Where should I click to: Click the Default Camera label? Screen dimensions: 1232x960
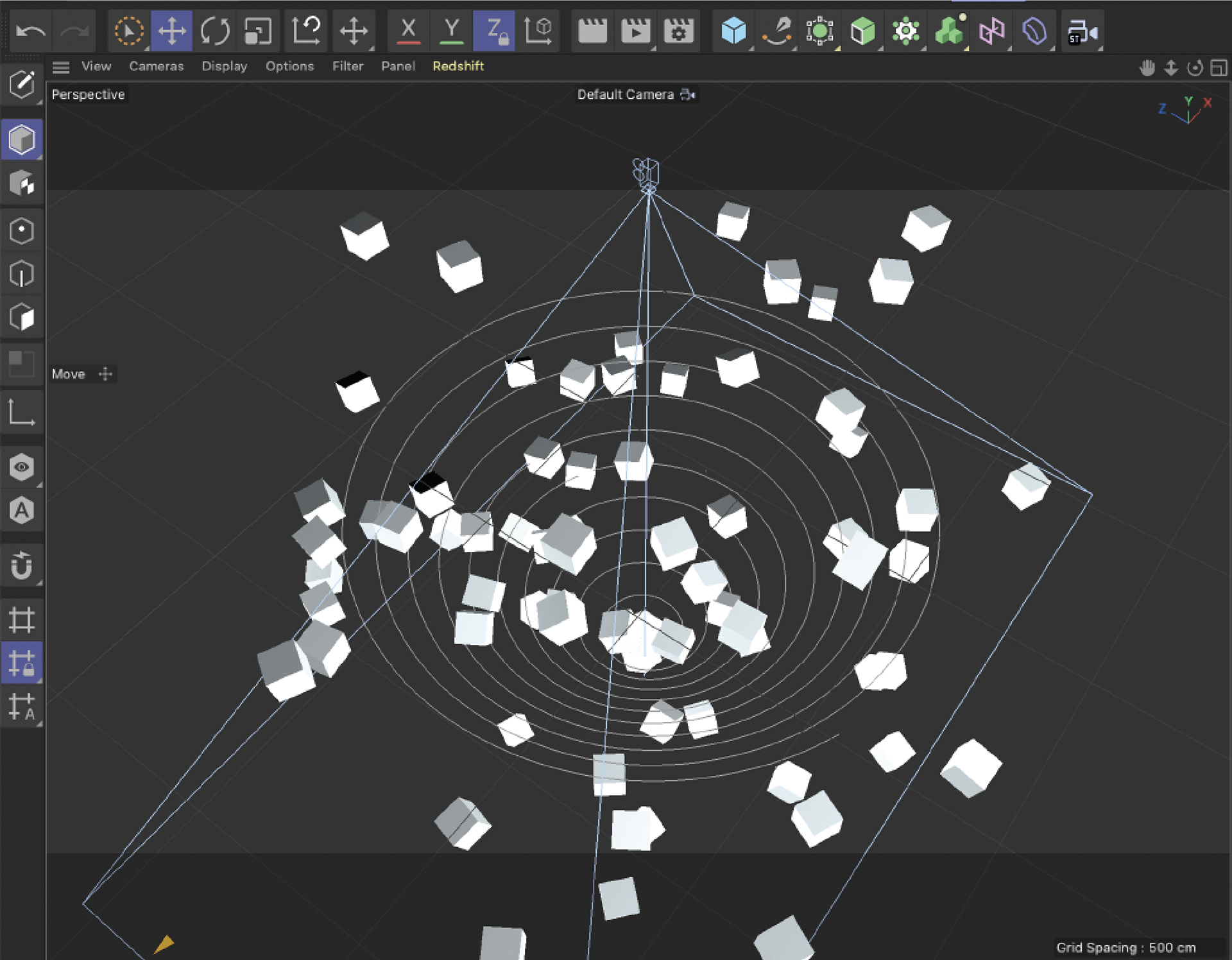[625, 95]
